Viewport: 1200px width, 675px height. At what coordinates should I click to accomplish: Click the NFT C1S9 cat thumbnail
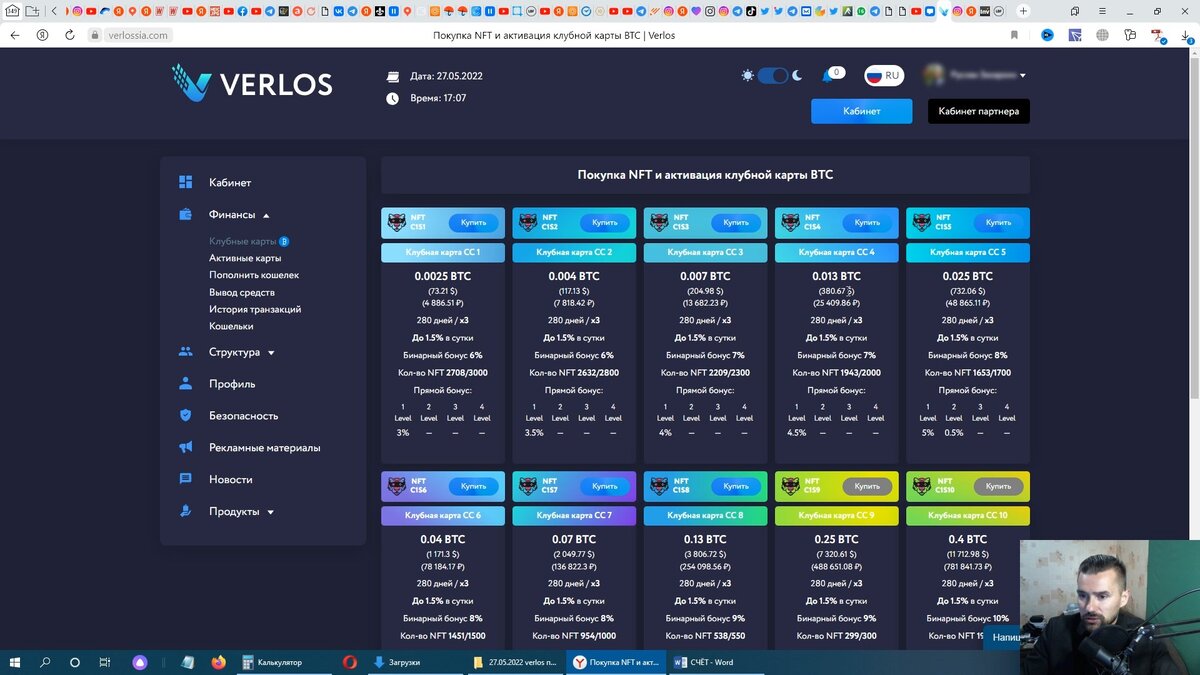click(x=790, y=487)
